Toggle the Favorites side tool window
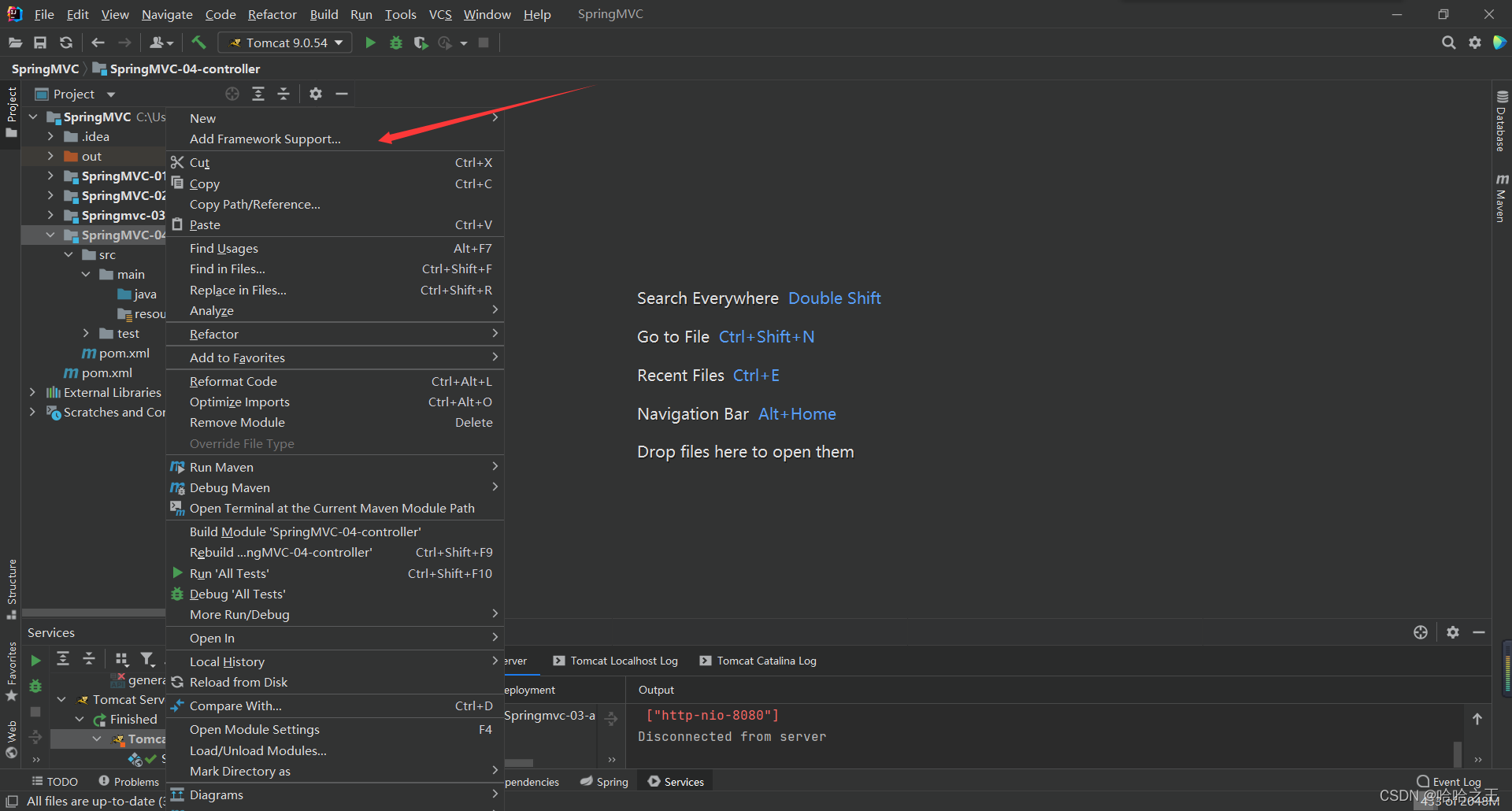The width and height of the screenshot is (1512, 811). point(11,672)
